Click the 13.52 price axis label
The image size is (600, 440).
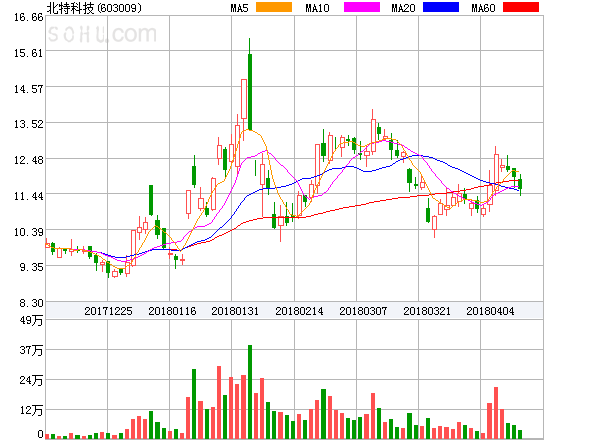[29, 124]
